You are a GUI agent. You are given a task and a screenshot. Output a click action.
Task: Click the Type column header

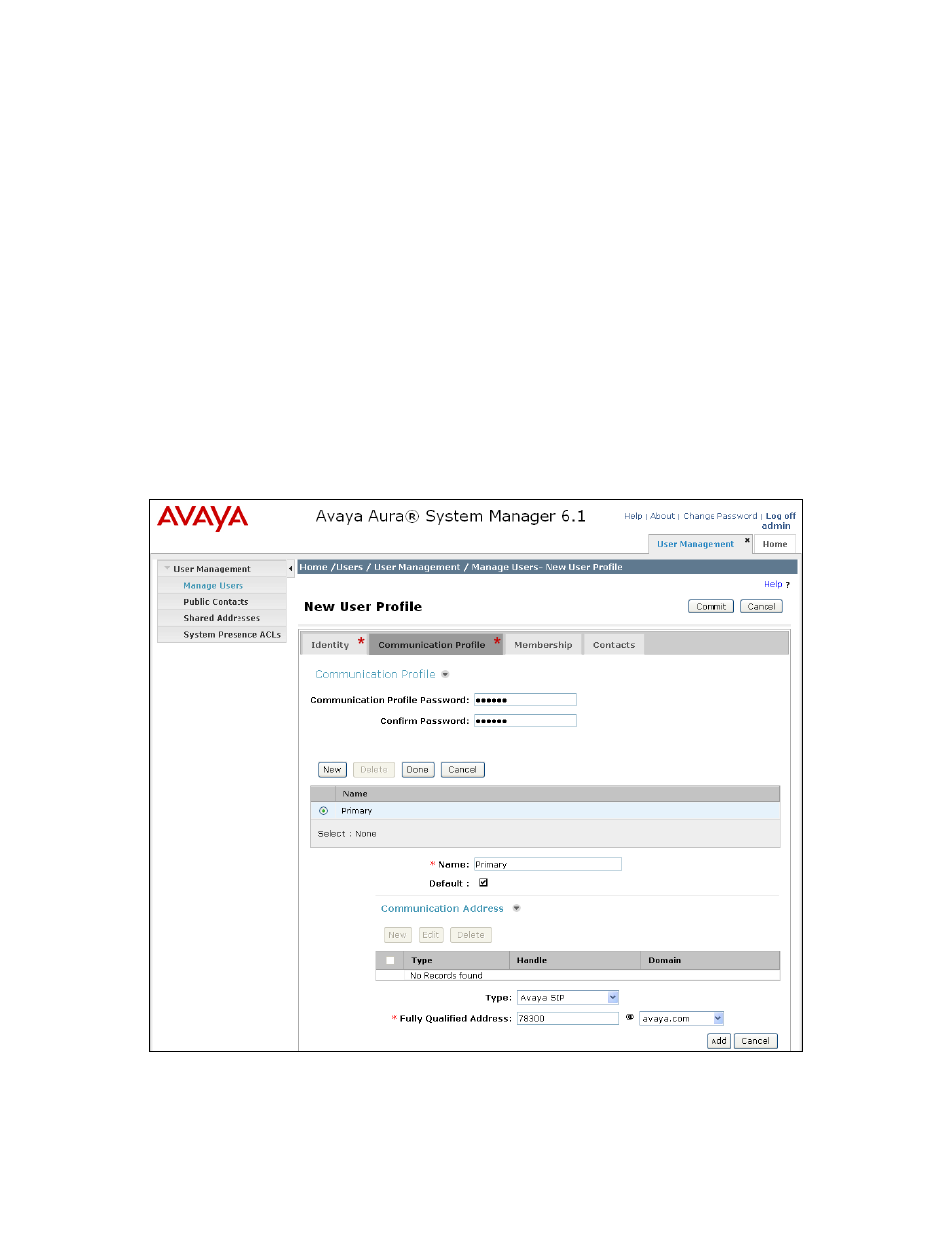pyautogui.click(x=422, y=961)
